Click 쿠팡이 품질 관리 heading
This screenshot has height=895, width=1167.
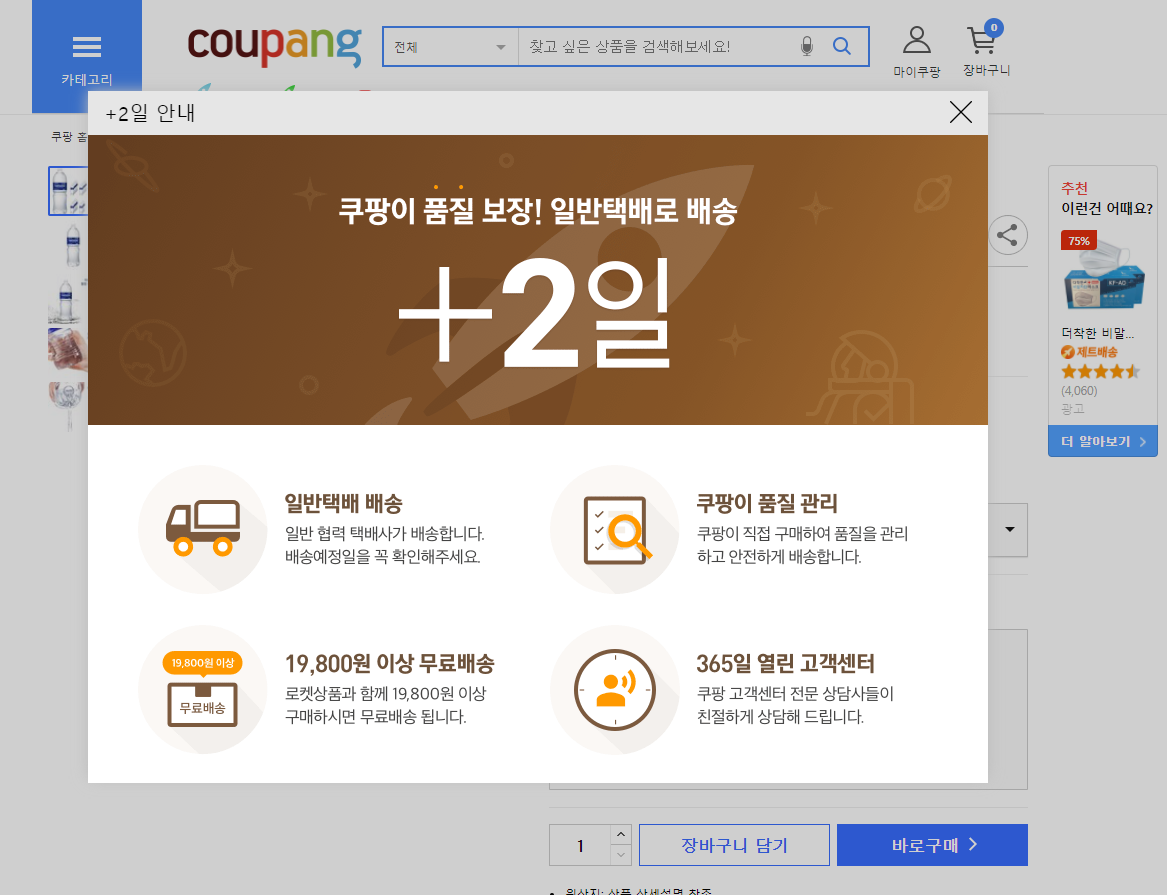(767, 504)
